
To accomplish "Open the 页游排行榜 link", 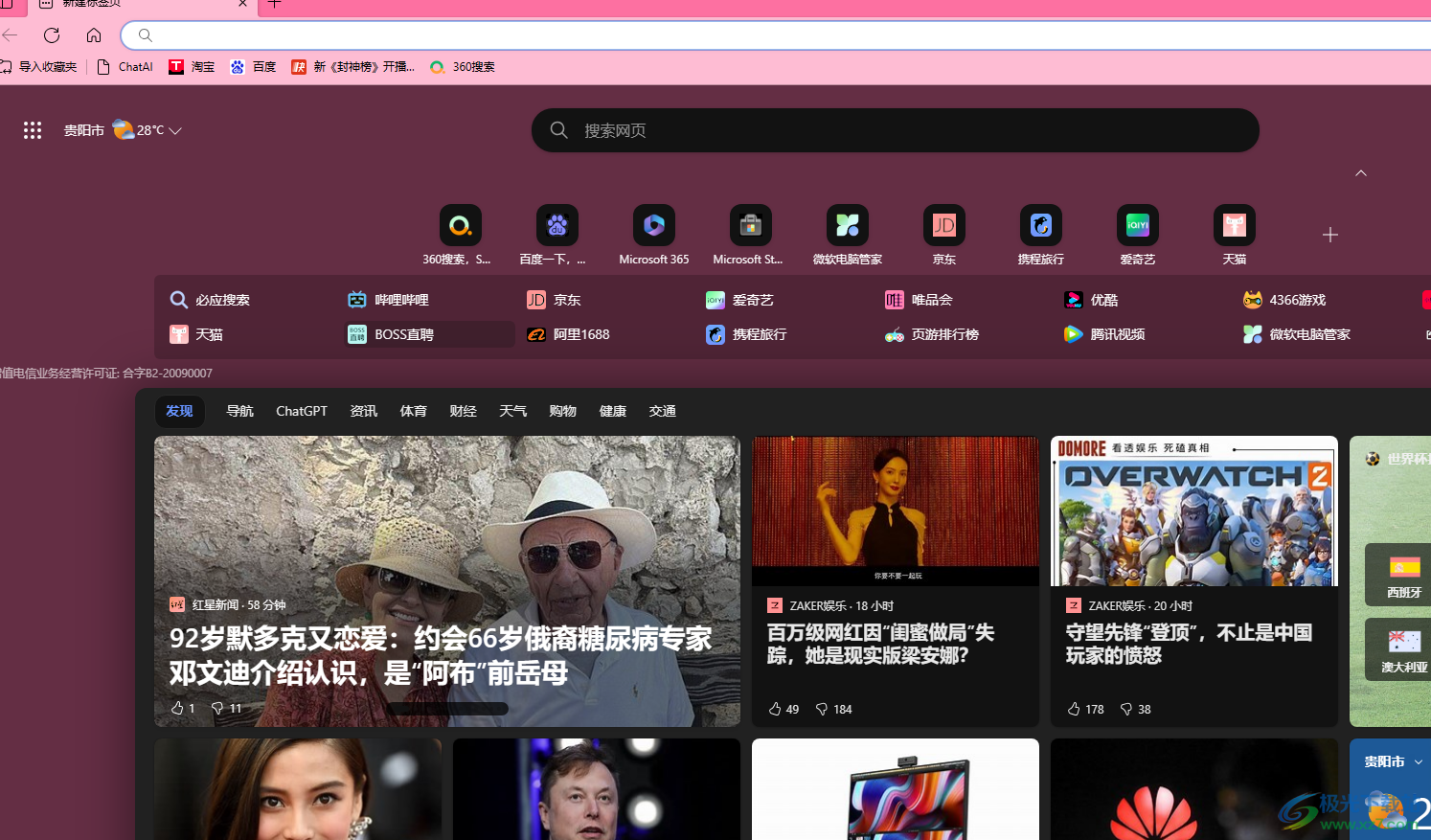I will pyautogui.click(x=932, y=334).
